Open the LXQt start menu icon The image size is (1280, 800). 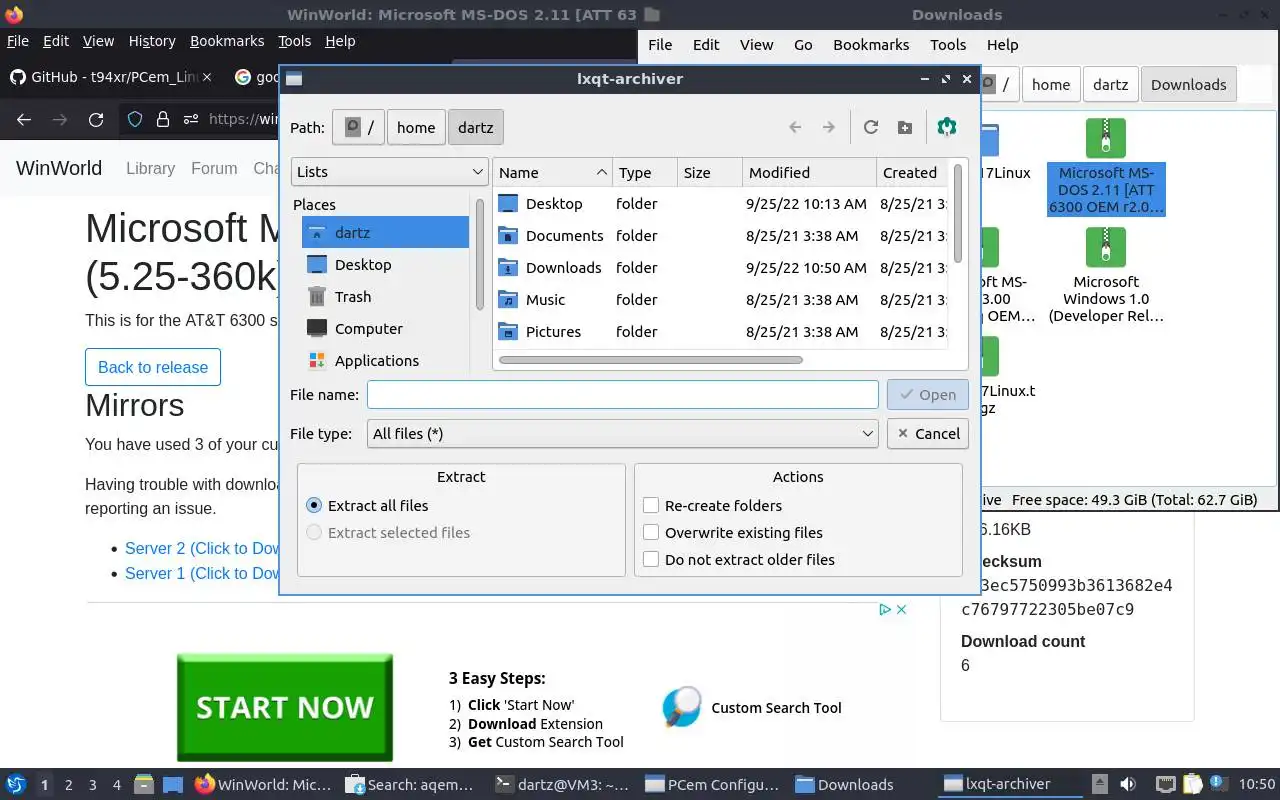(15, 784)
